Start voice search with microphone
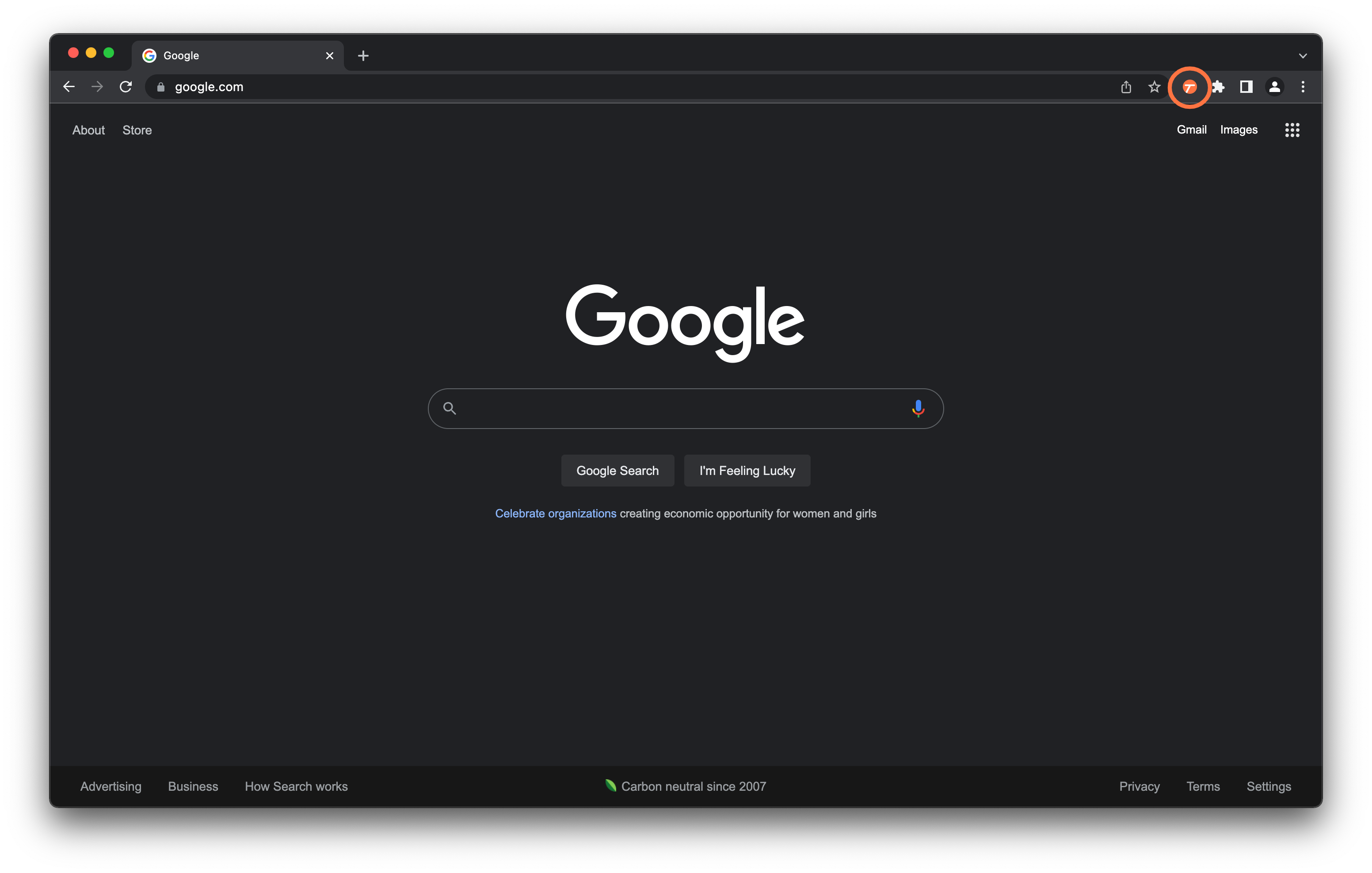 point(918,408)
